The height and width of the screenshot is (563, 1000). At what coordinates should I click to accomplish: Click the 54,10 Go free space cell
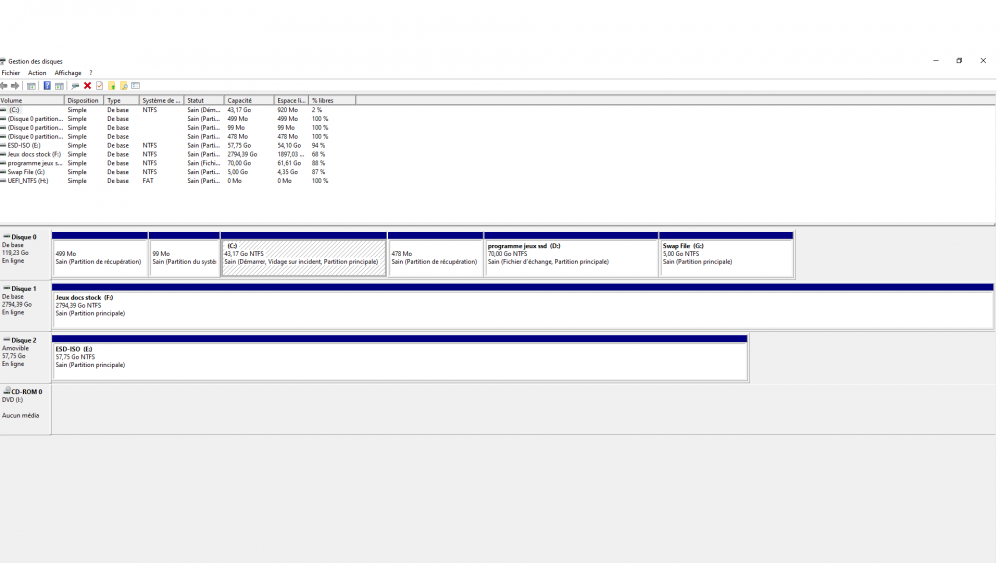289,145
